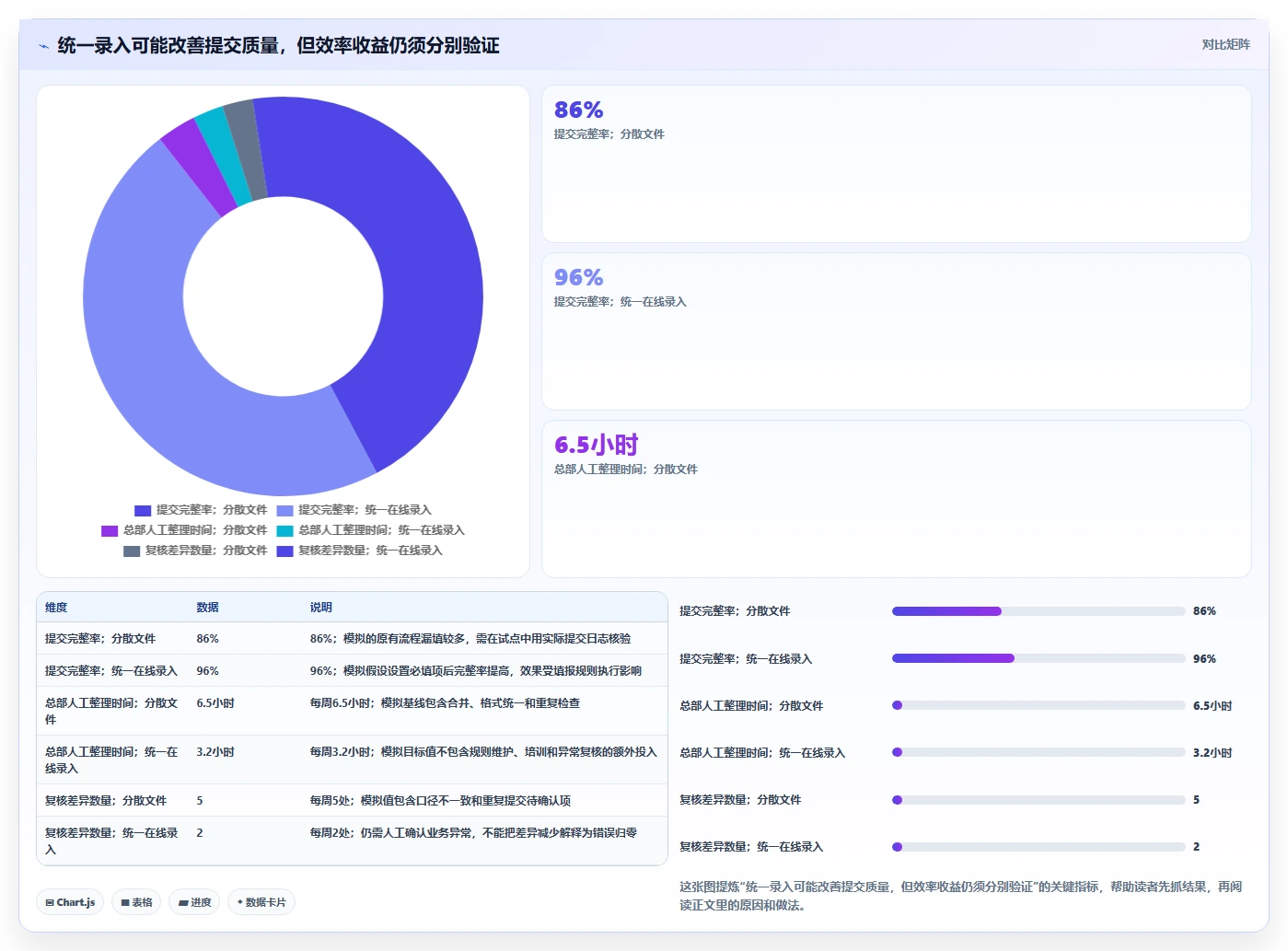Toggle legend swatch 复核差异数量；统一在线录入
The image size is (1288, 951).
point(284,551)
